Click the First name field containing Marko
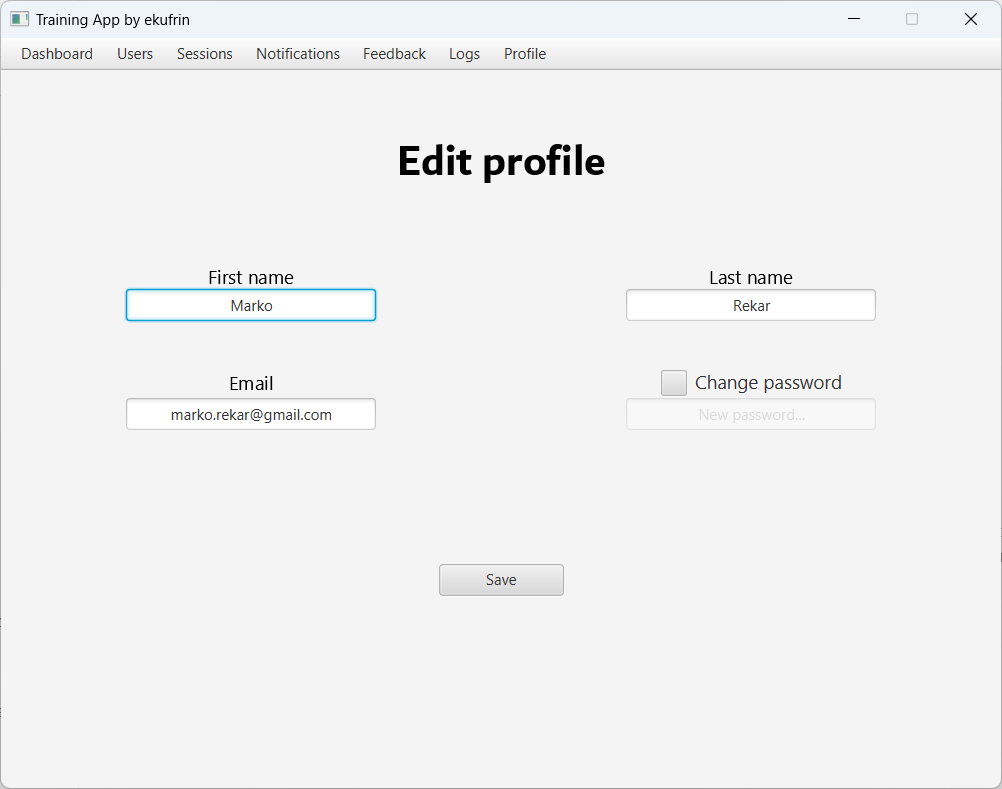Image resolution: width=1002 pixels, height=789 pixels. pos(251,305)
